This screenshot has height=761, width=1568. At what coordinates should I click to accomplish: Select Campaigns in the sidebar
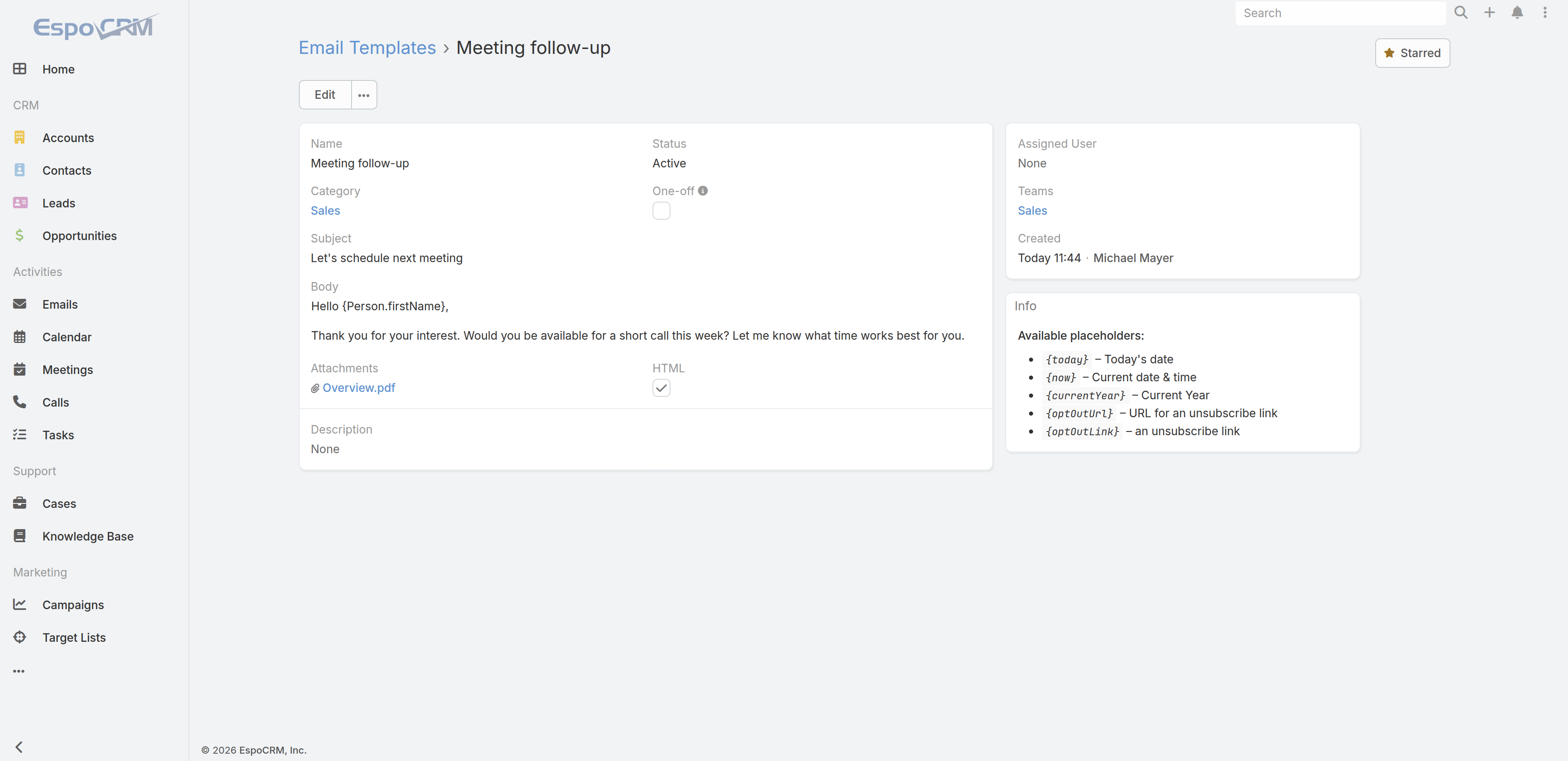point(73,605)
